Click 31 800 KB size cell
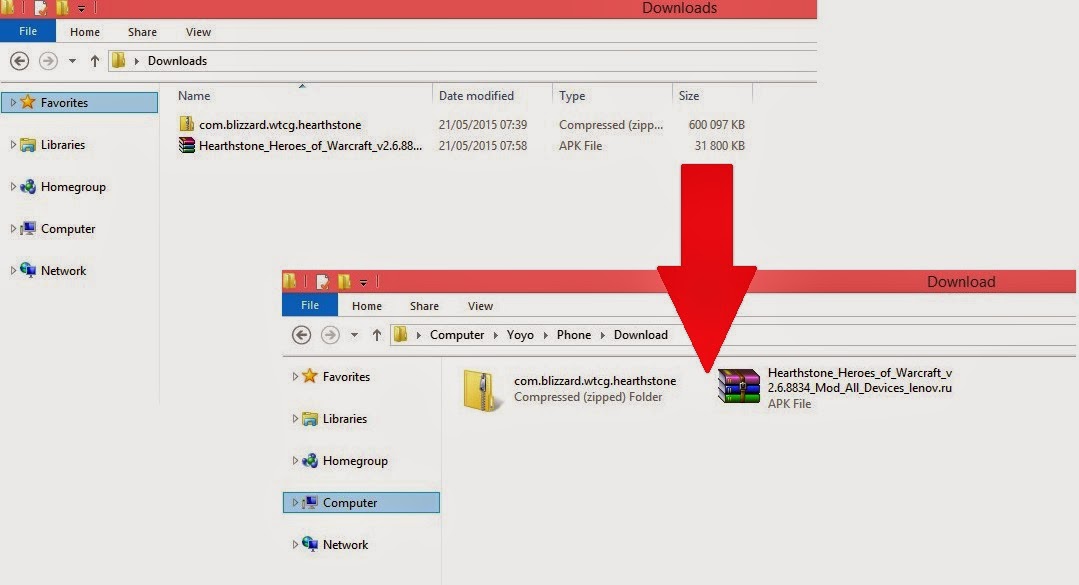Screen dimensions: 1079x585 (719, 145)
